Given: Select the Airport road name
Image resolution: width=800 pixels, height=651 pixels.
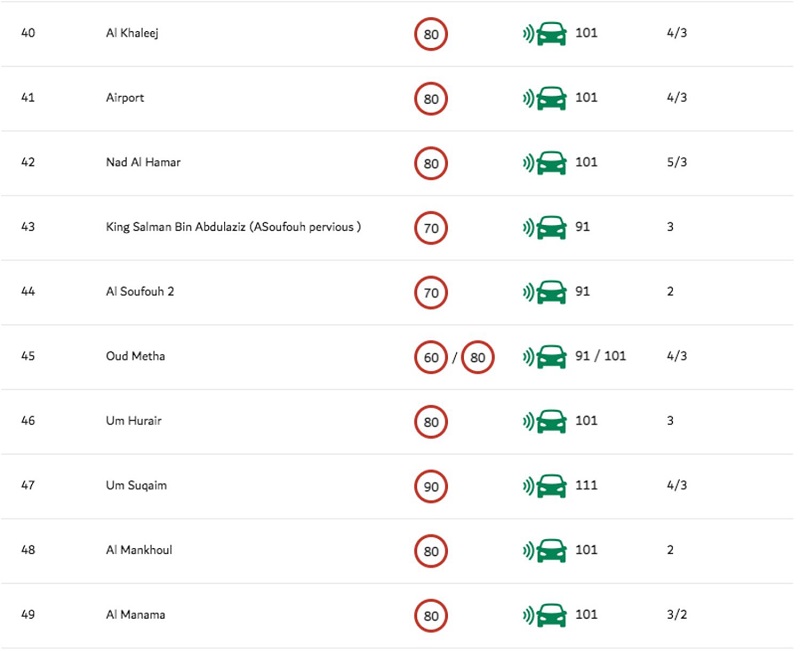Looking at the screenshot, I should click(x=125, y=98).
